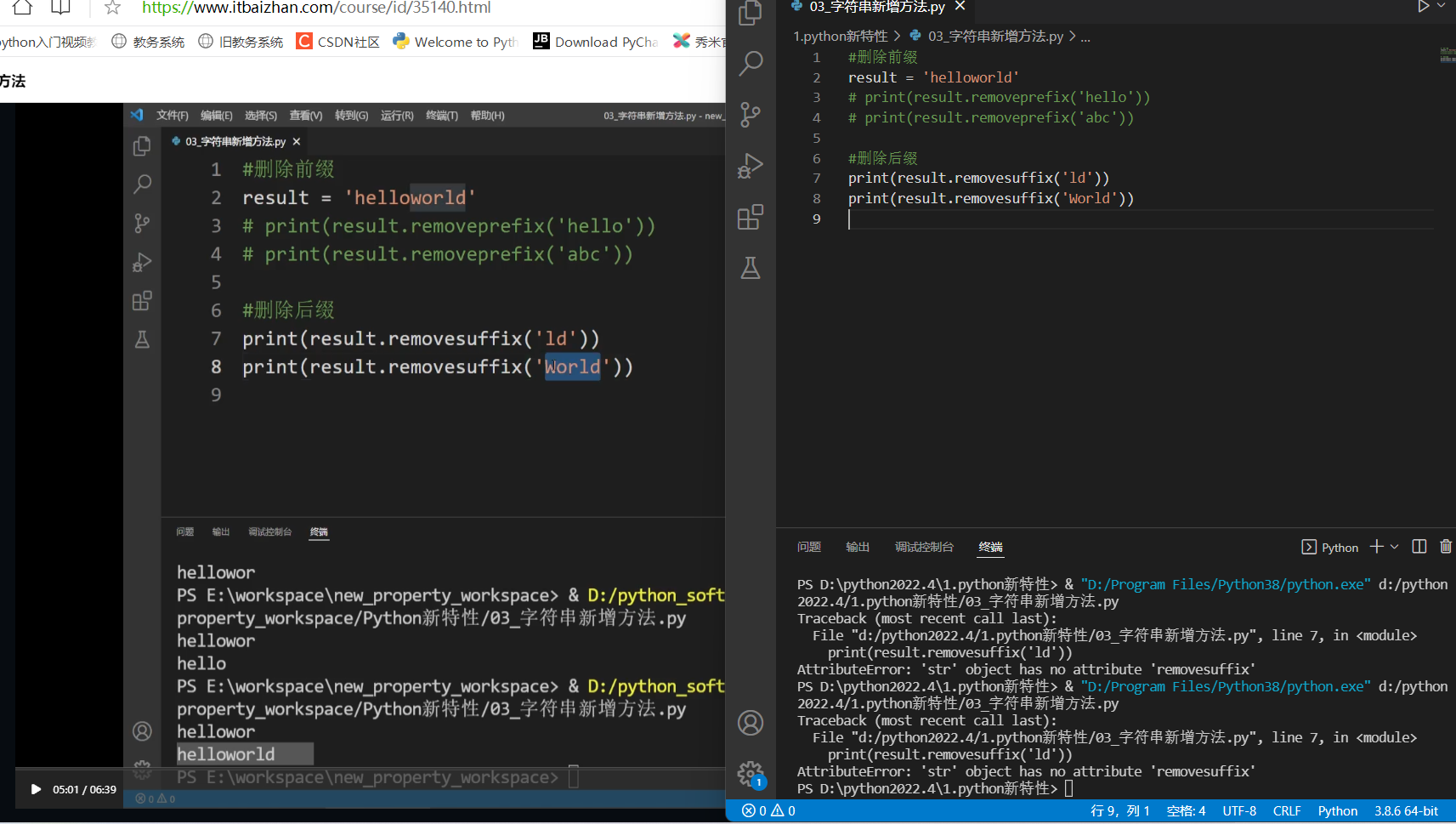1456x824 pixels.
Task: Open 终端(T) menu in video's VS Code
Action: coord(442,116)
